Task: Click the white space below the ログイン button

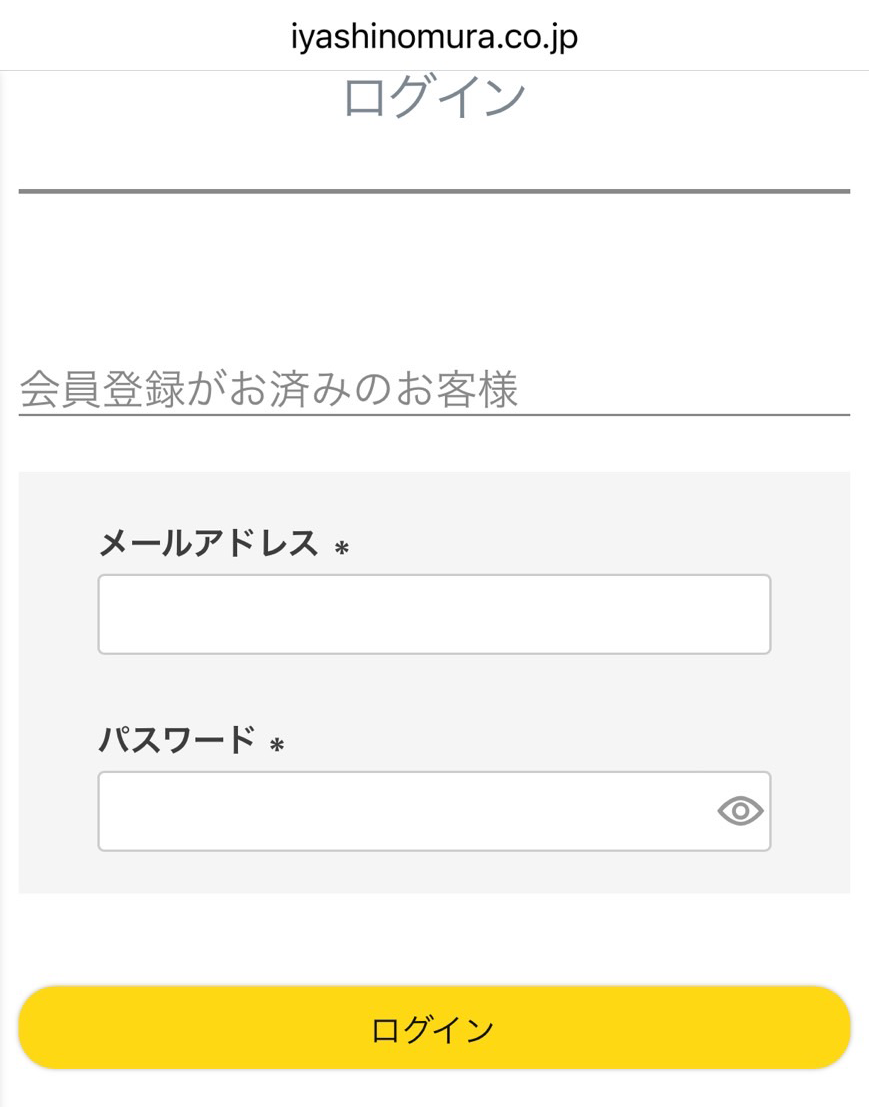Action: coord(434,1090)
